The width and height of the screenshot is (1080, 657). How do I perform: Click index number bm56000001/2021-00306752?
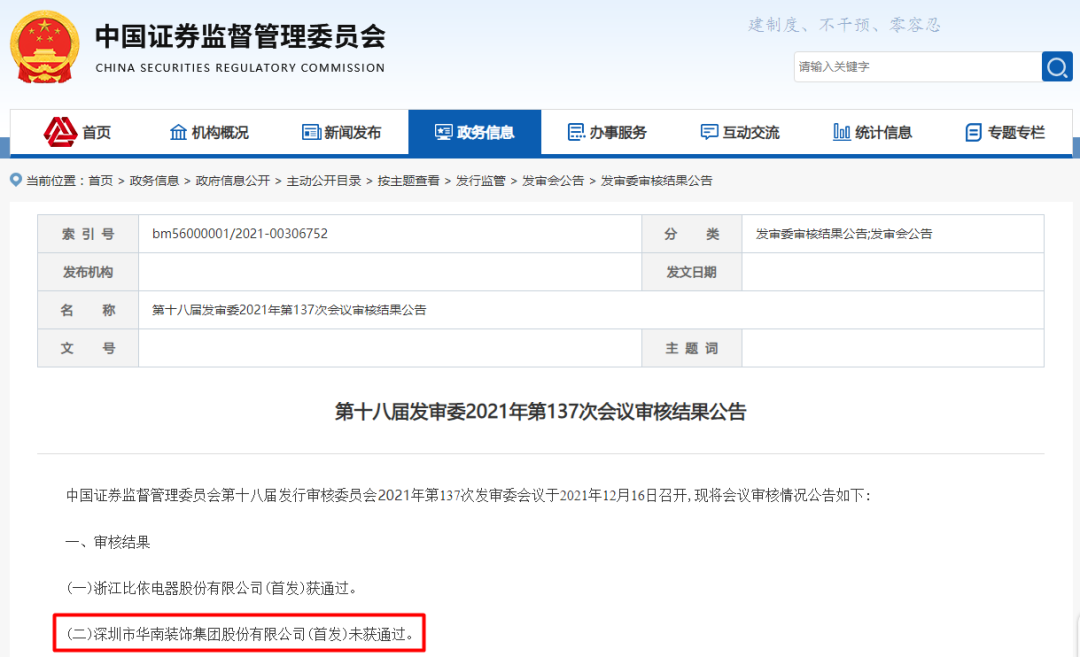(x=240, y=233)
